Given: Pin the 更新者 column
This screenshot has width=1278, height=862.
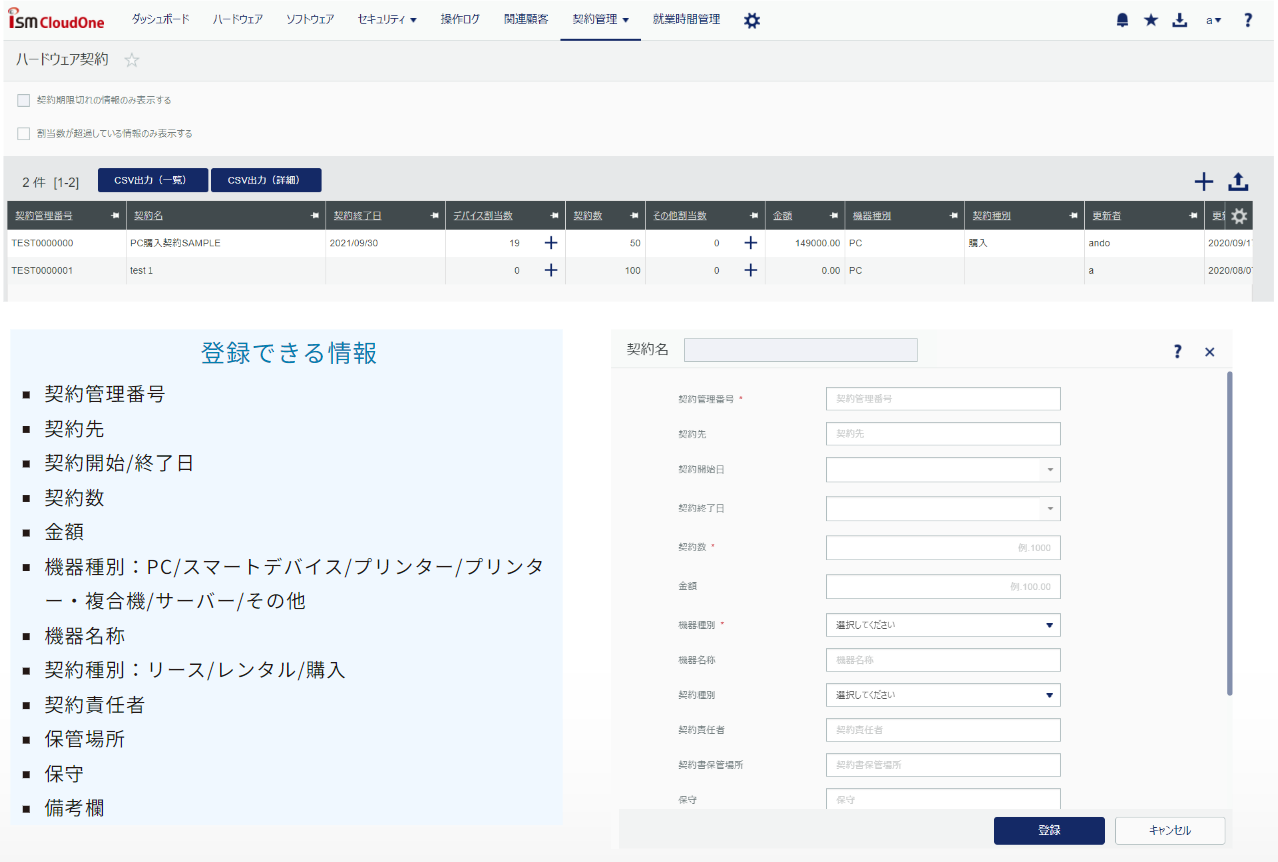Looking at the screenshot, I should coord(1194,216).
